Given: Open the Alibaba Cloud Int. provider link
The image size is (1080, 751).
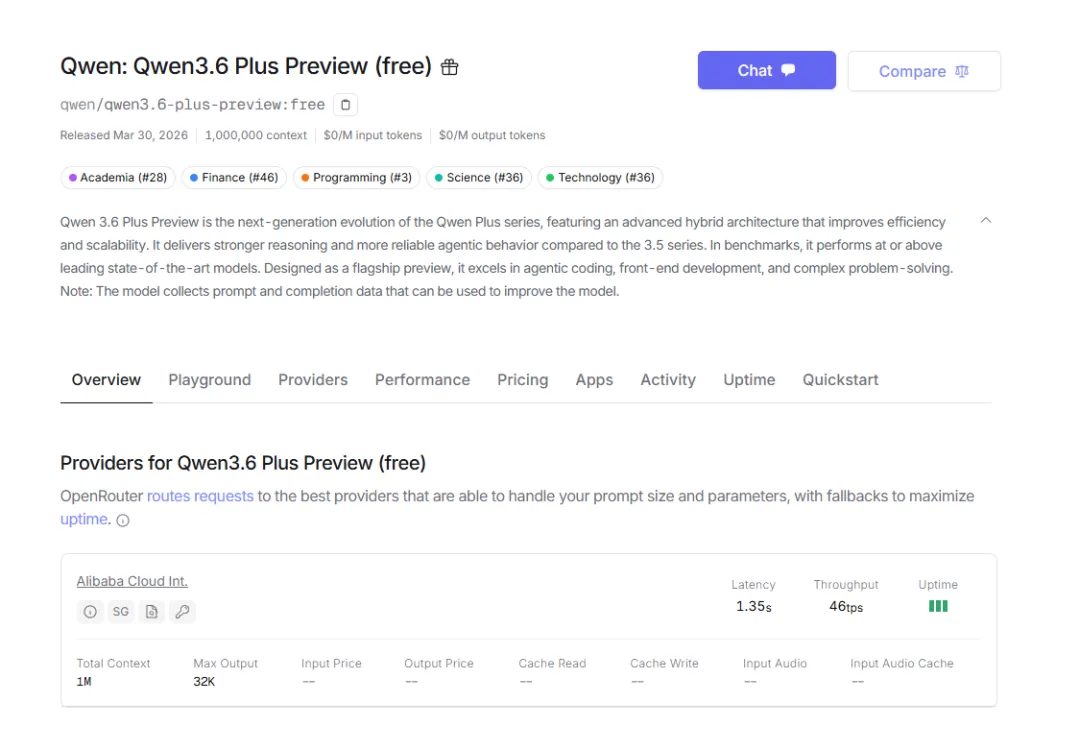Looking at the screenshot, I should [132, 581].
